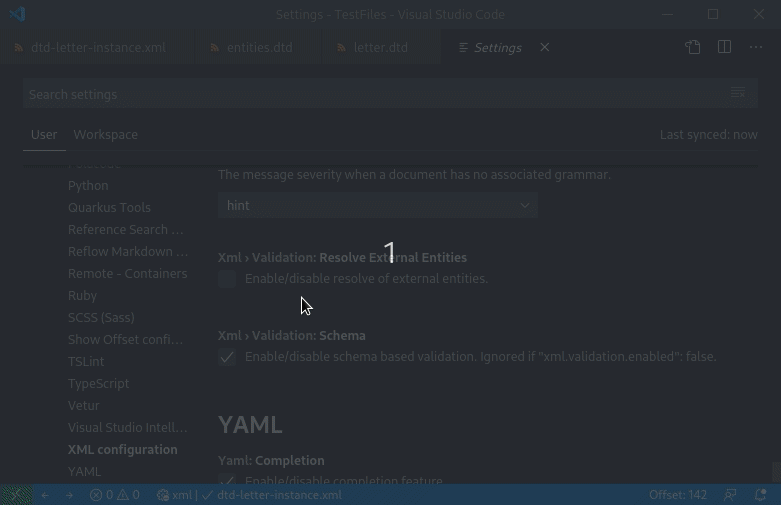The width and height of the screenshot is (781, 505).
Task: Navigate back using status bar arrow
Action: point(45,495)
